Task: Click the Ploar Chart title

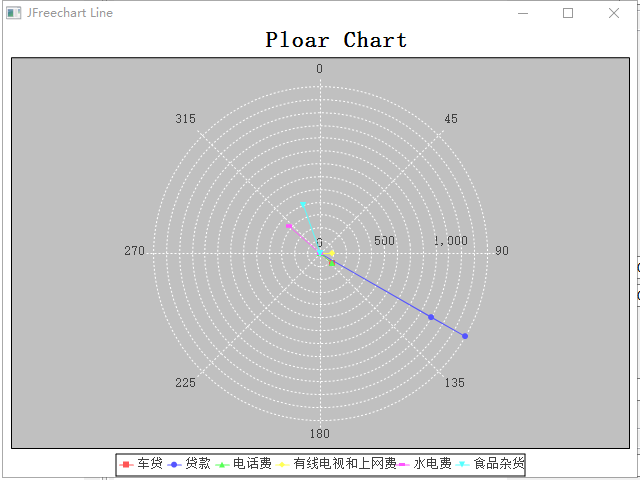Action: [336, 40]
